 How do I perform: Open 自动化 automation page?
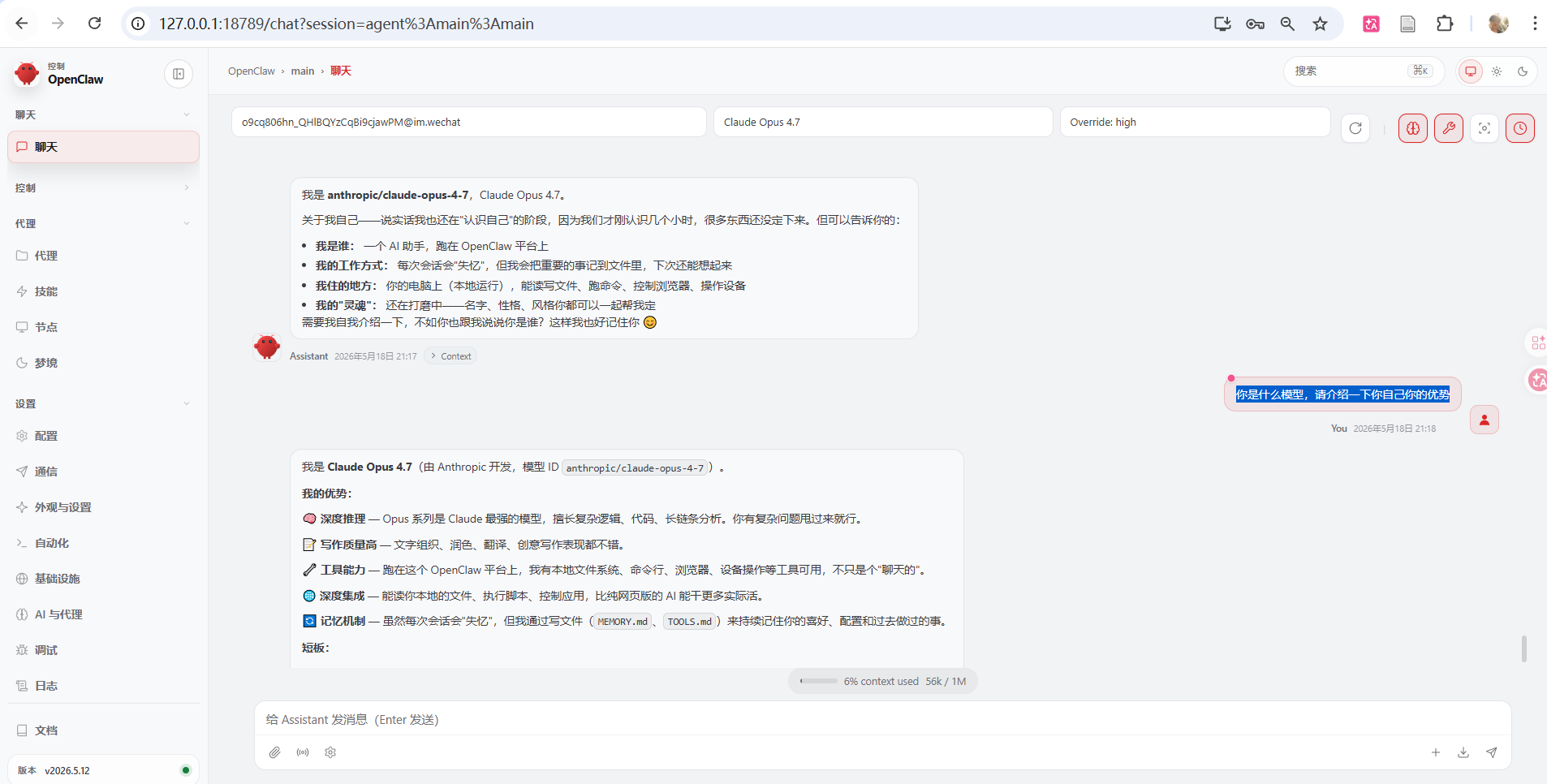[103, 543]
